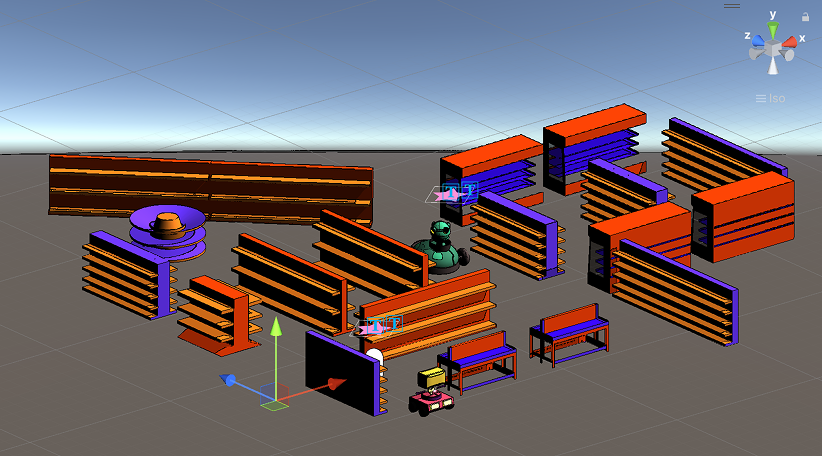The image size is (822, 456).
Task: Click center cube of the orientation gizmo
Action: point(773,49)
